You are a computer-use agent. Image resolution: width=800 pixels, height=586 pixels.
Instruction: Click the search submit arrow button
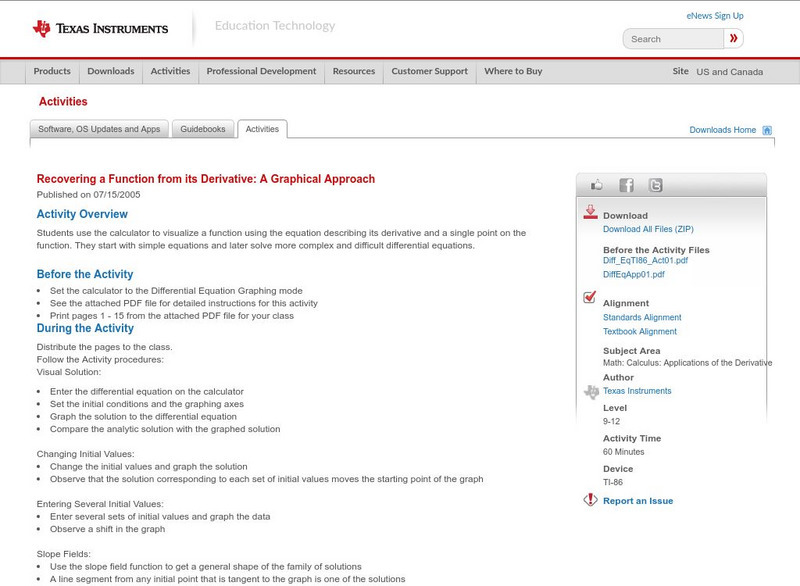[x=734, y=38]
